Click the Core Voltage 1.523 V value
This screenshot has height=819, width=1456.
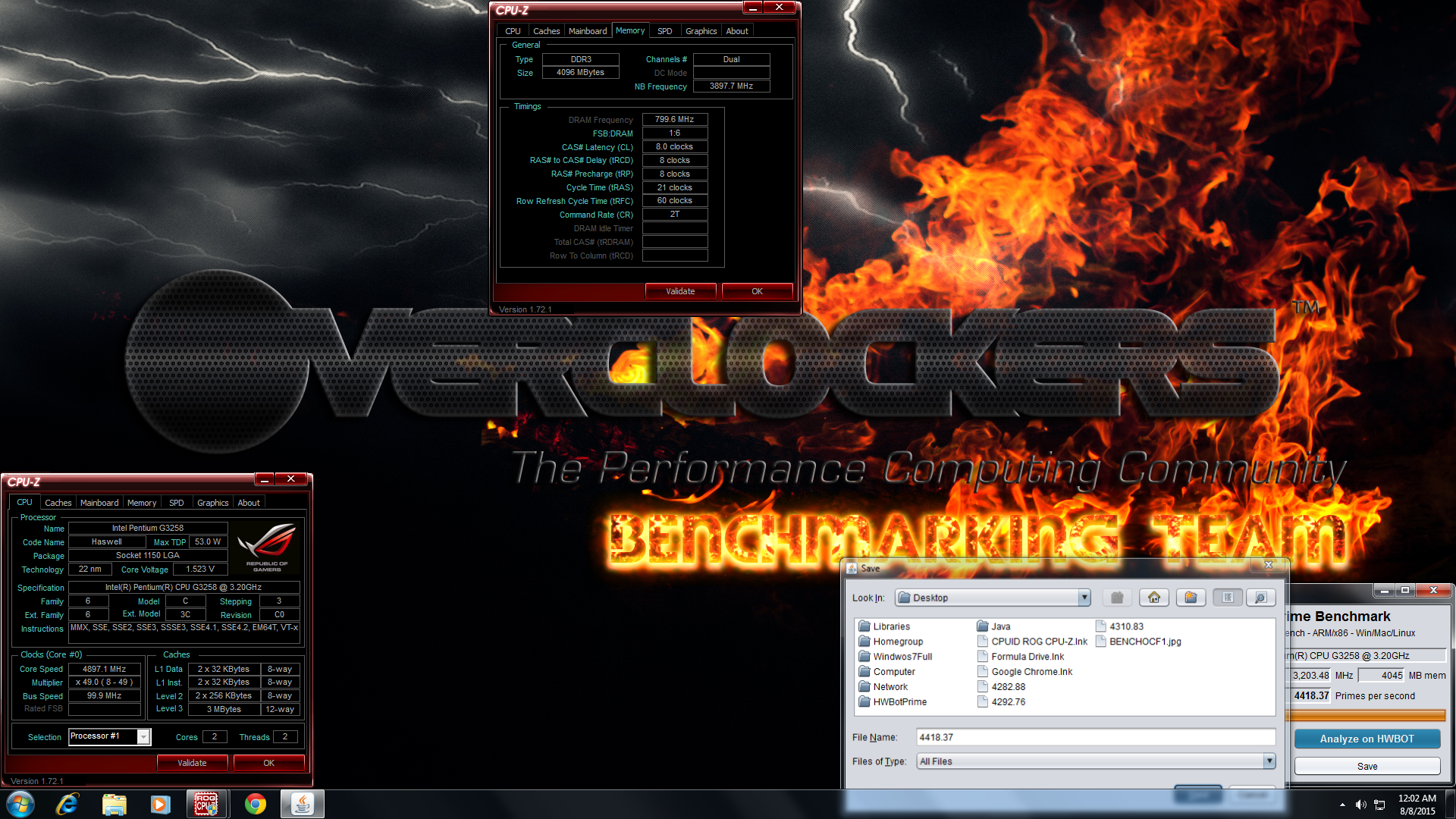[201, 569]
